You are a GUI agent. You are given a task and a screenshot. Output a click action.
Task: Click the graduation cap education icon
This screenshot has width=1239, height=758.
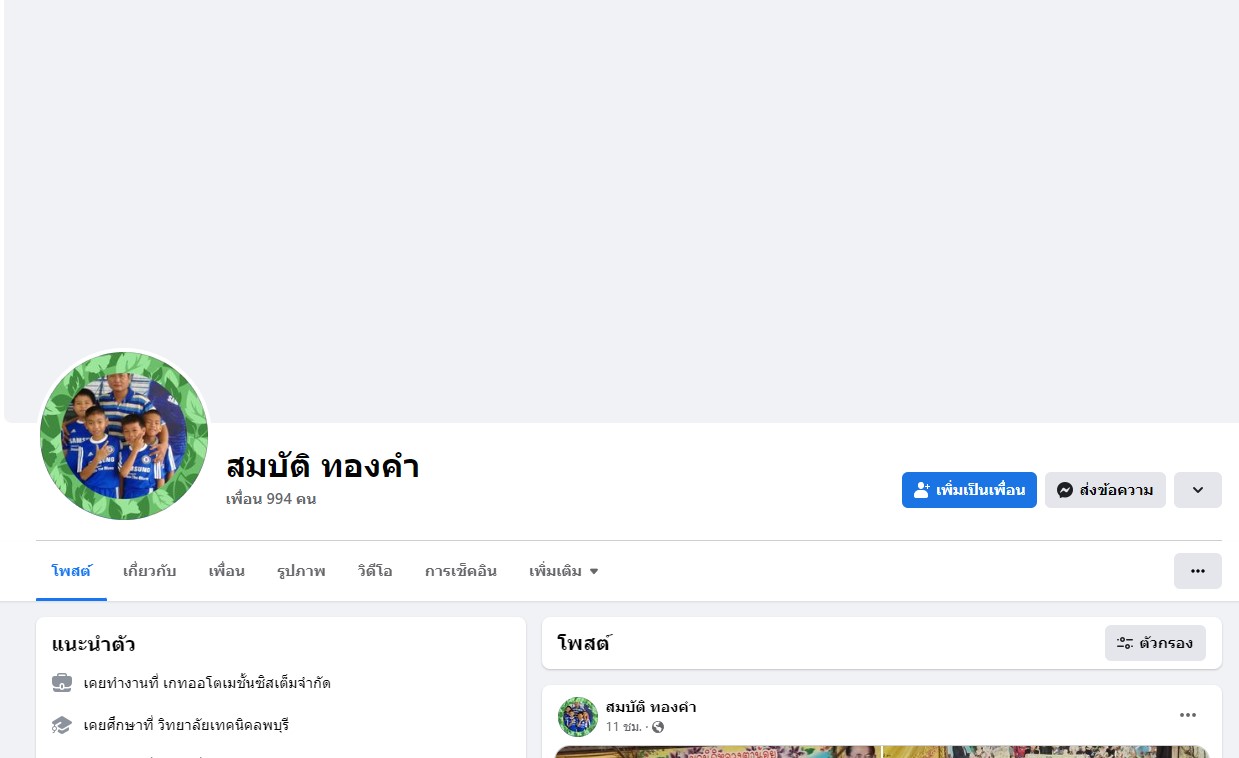(62, 725)
